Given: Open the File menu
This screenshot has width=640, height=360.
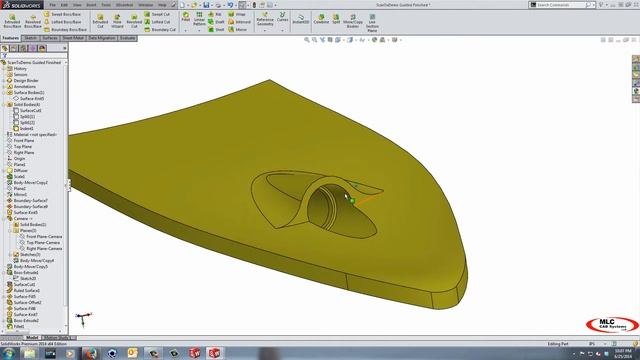Looking at the screenshot, I should 53,5.
